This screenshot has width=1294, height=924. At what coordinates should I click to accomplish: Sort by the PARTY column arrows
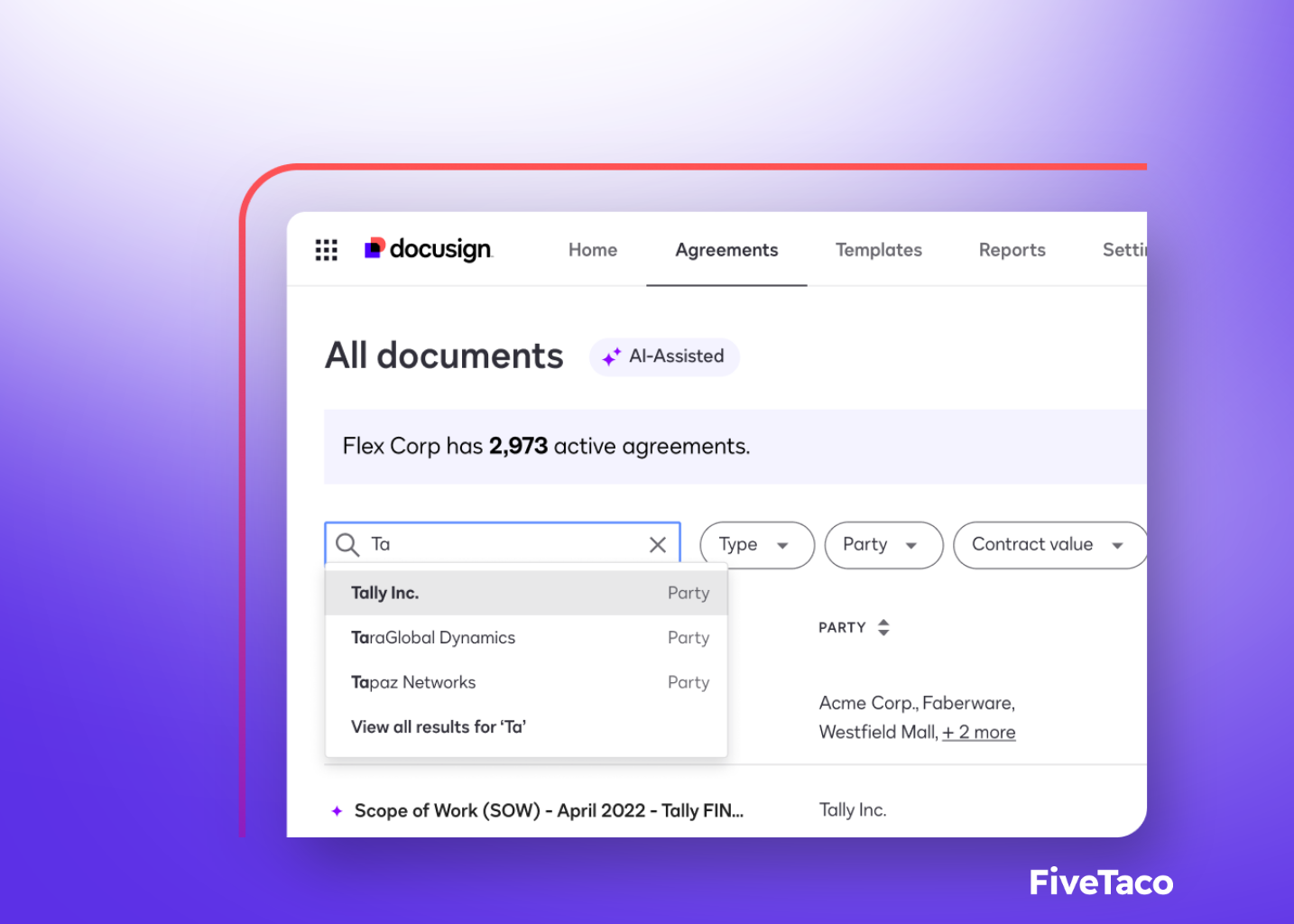883,627
